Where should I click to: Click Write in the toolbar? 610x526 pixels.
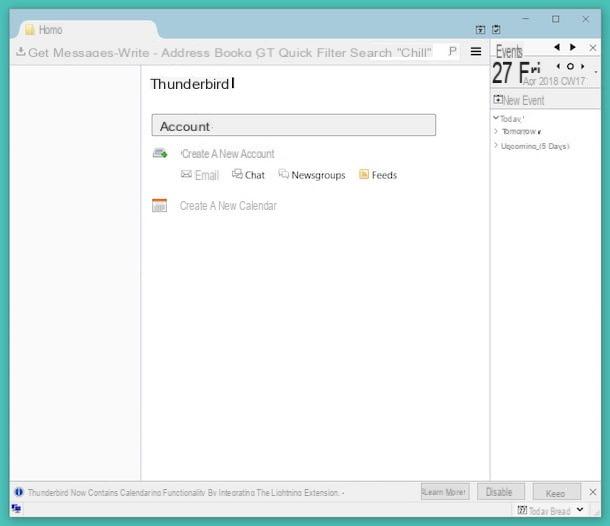pyautogui.click(x=134, y=53)
